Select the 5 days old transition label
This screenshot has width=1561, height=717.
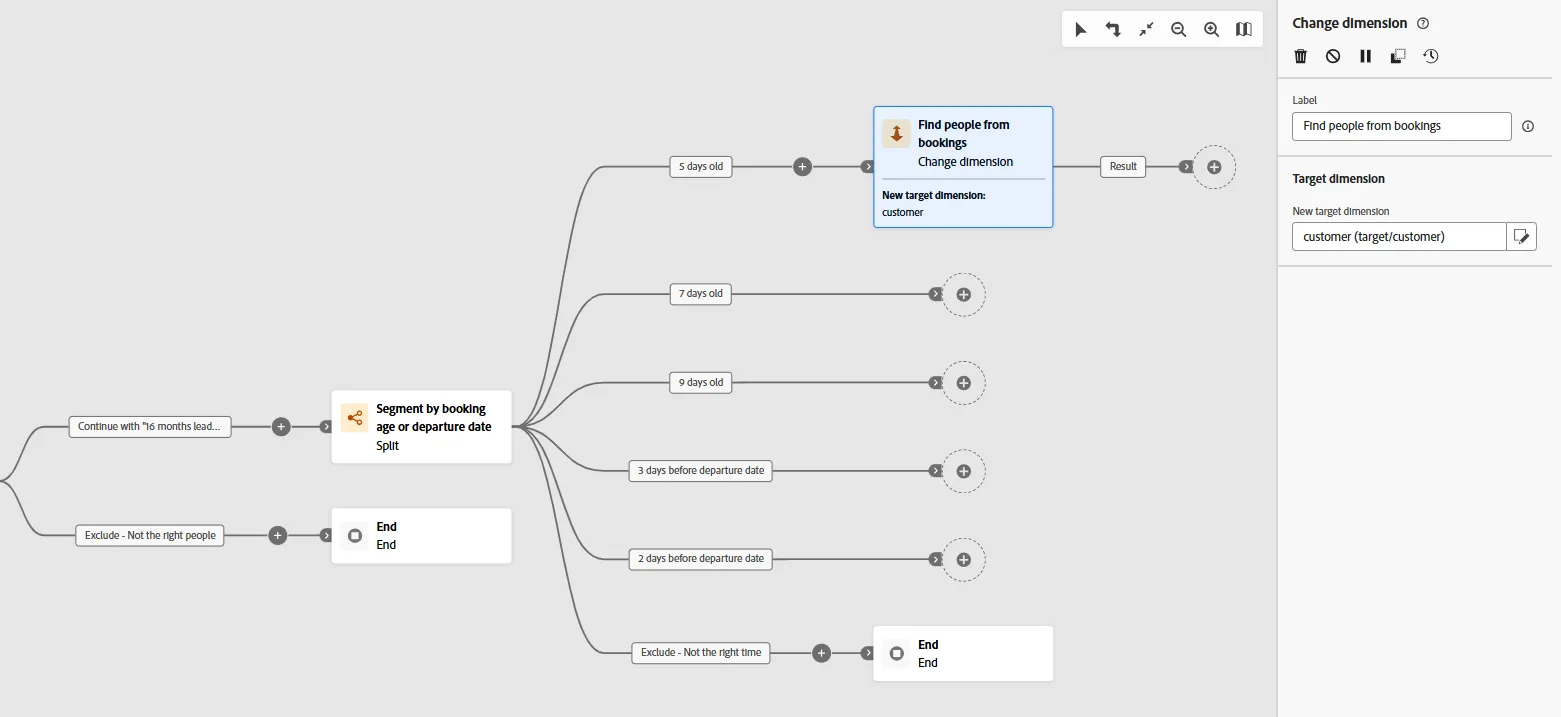click(701, 167)
